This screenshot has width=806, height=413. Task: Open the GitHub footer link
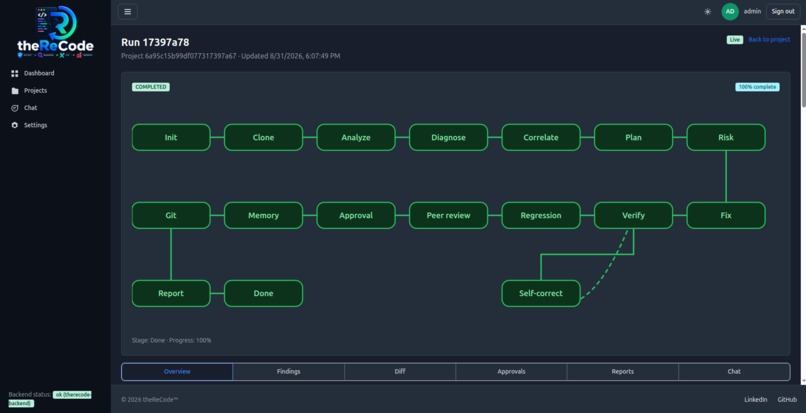[787, 400]
